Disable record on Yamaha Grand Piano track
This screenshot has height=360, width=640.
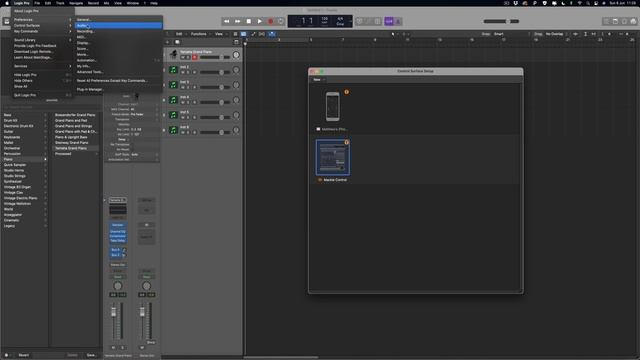tap(195, 58)
